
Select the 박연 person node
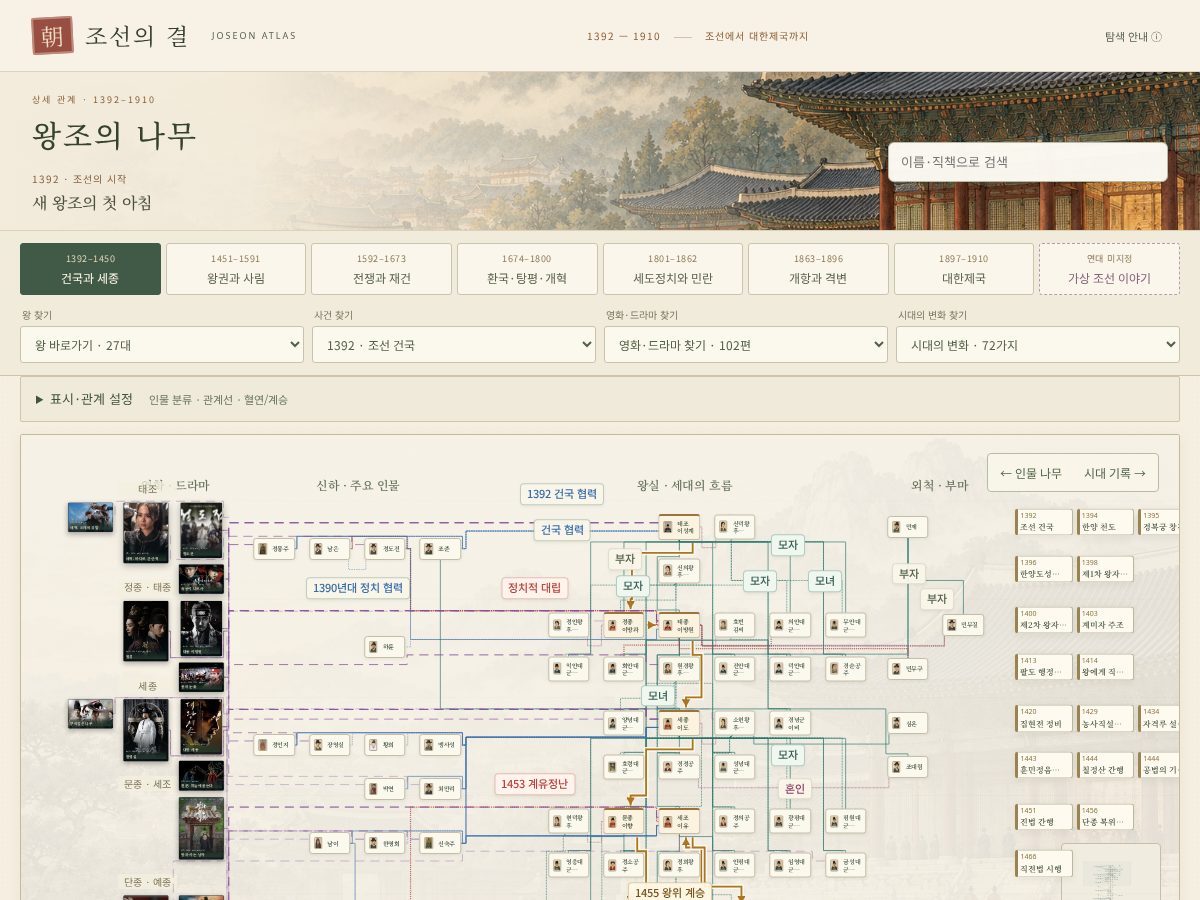pos(385,788)
